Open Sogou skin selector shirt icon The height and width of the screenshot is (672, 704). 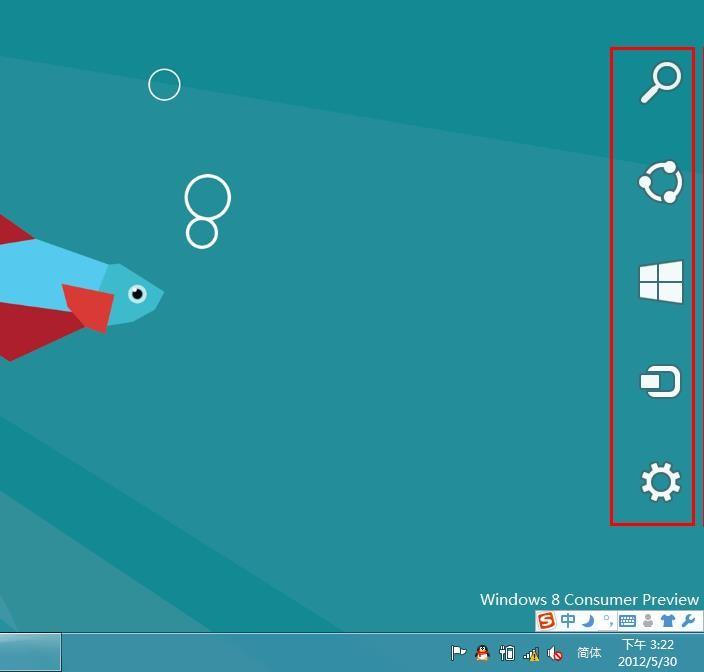point(668,621)
